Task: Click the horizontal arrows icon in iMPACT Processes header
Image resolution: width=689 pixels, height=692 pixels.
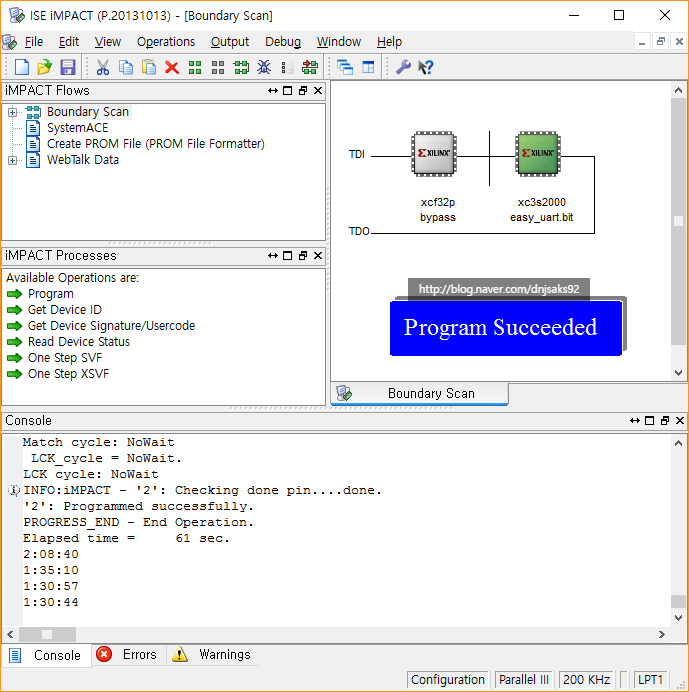Action: [x=273, y=256]
